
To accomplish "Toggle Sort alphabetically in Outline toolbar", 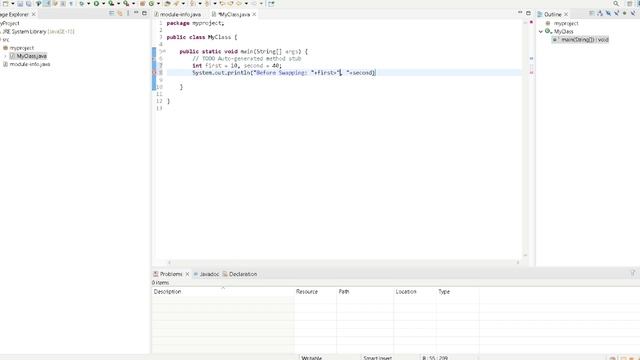I will tap(600, 13).
